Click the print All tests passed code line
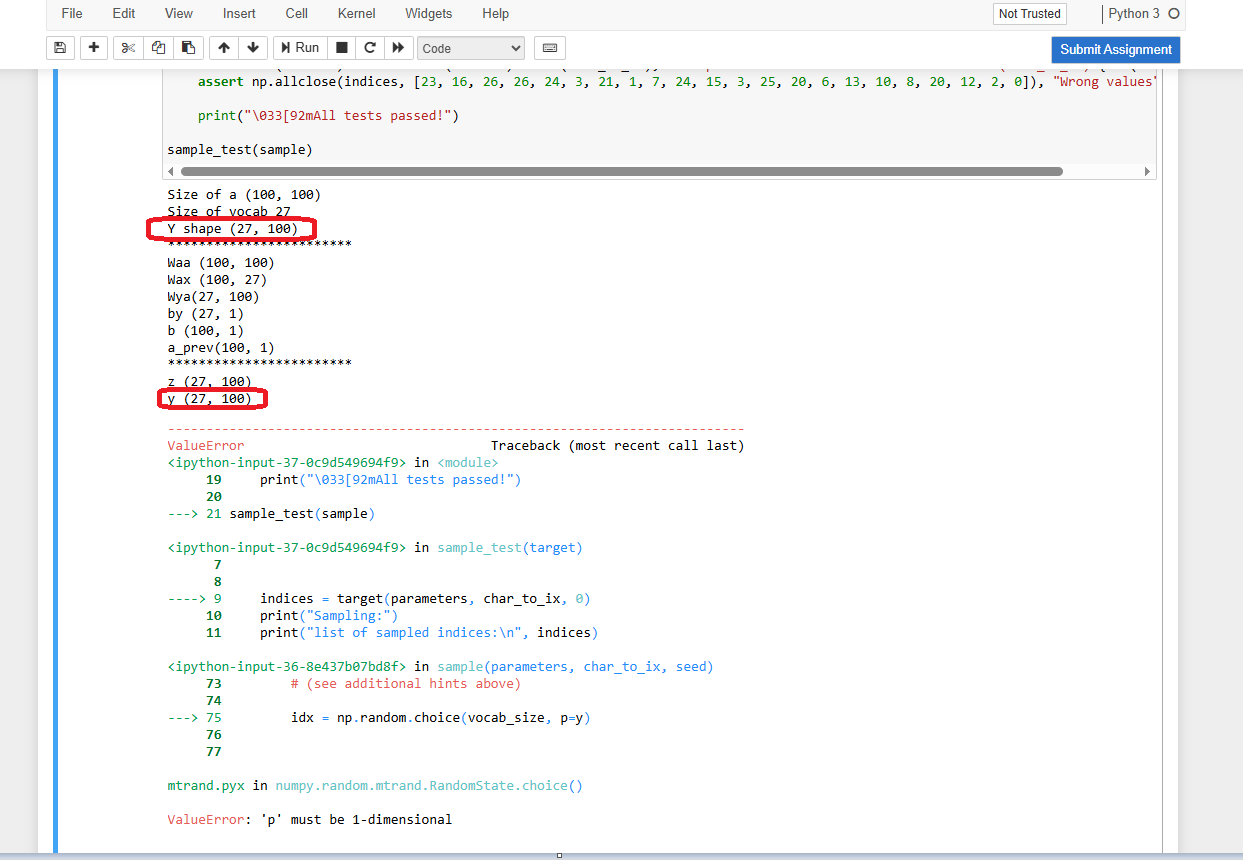The image size is (1243, 860). 328,116
